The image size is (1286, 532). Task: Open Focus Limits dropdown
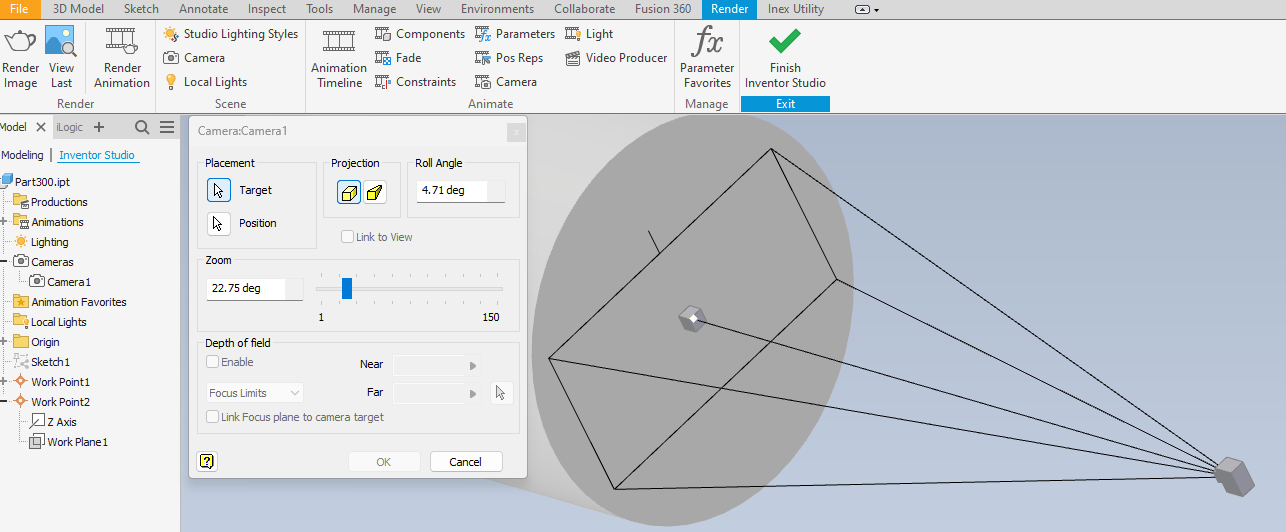pyautogui.click(x=255, y=393)
